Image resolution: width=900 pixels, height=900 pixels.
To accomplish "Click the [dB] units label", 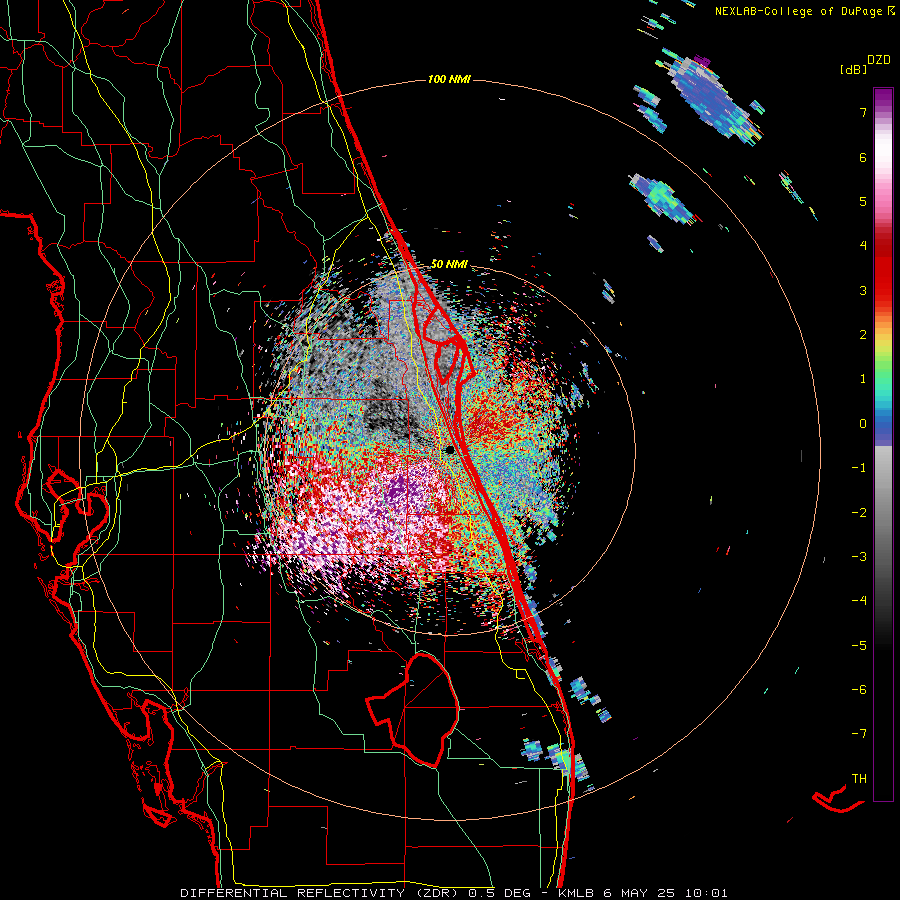I will point(853,69).
